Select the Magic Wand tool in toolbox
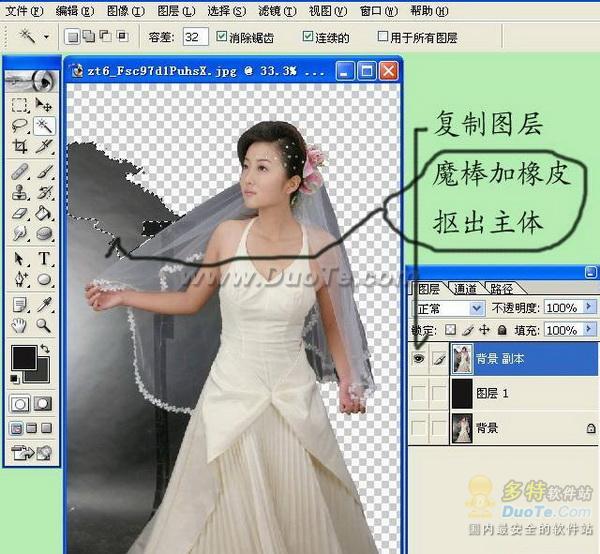Image resolution: width=600 pixels, height=554 pixels. coord(44,126)
